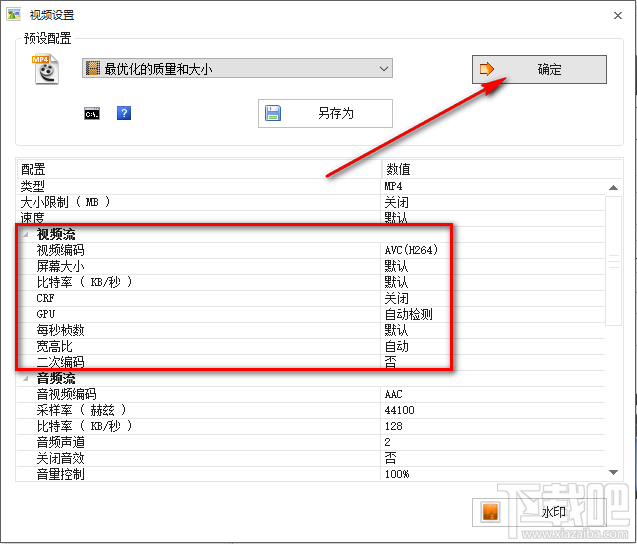637x544 pixels.
Task: Select the 类型 row
Action: pyautogui.click(x=311, y=186)
